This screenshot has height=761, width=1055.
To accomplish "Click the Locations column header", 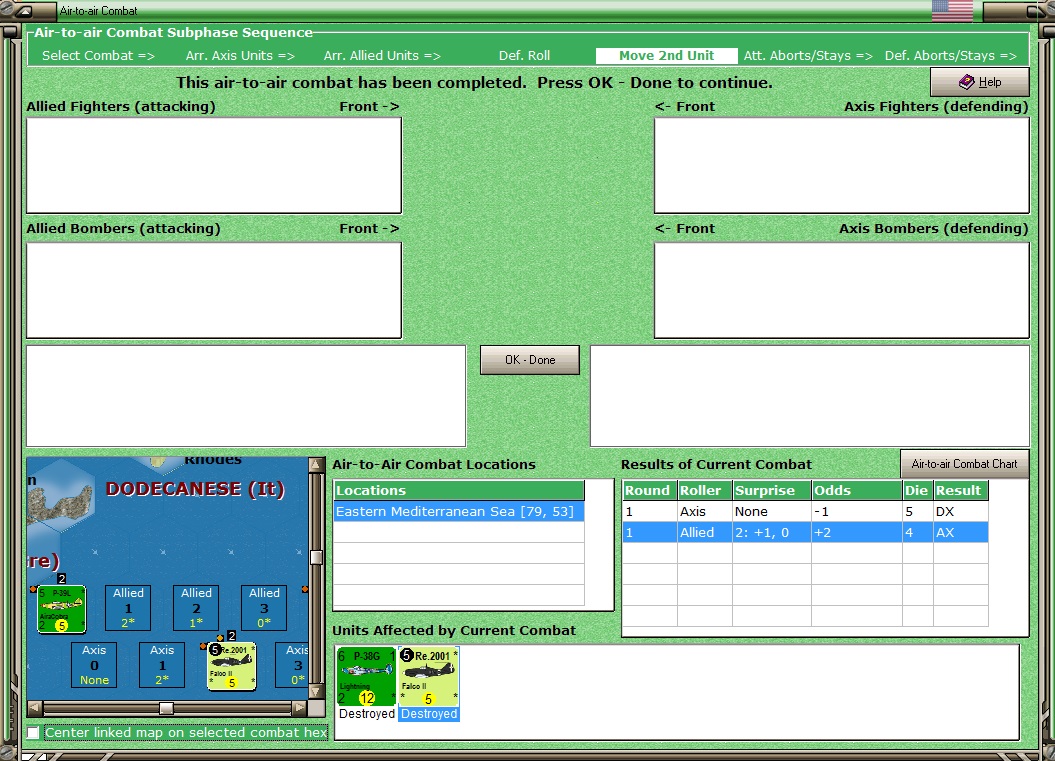I will 459,491.
